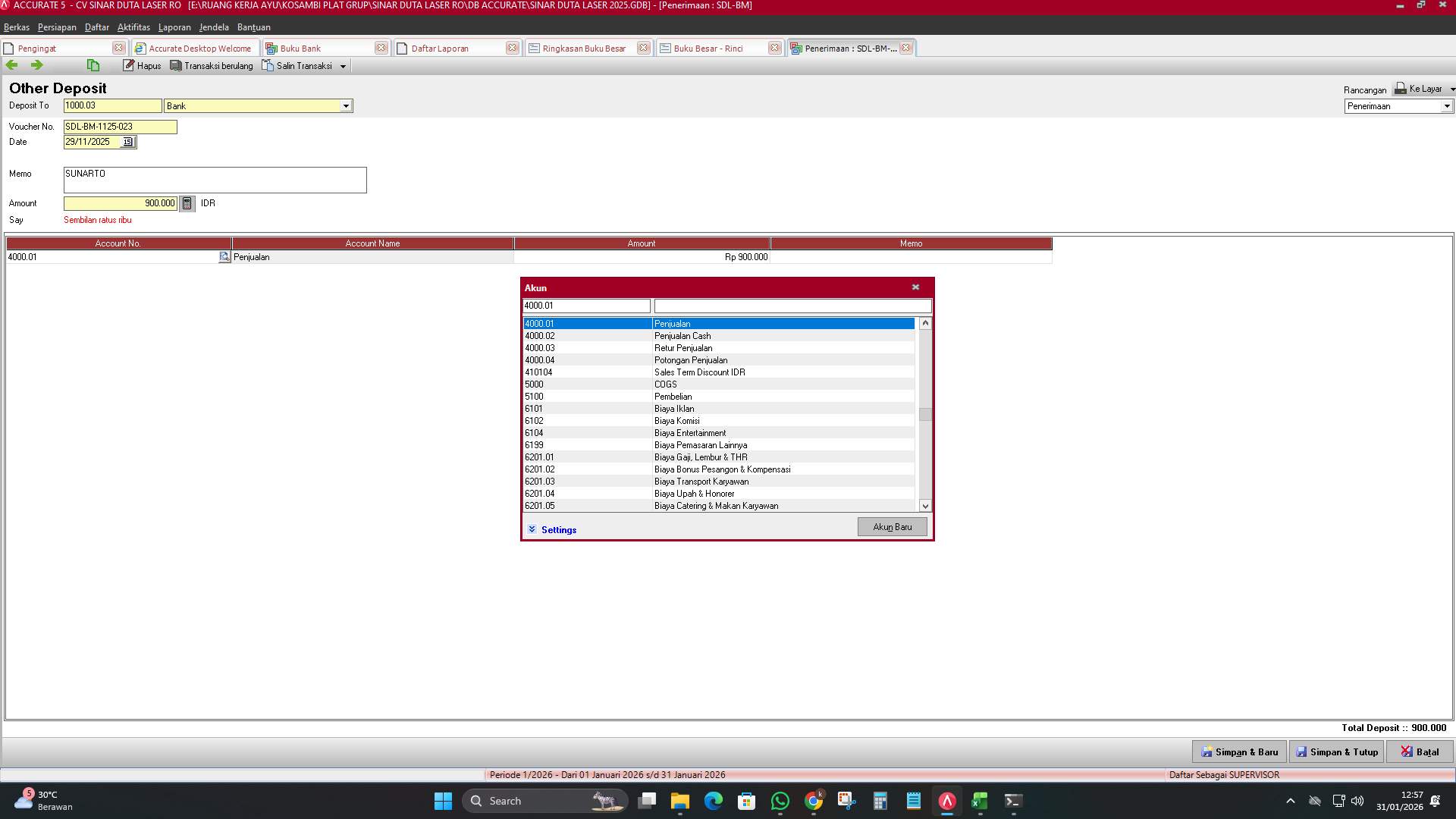1456x819 pixels.
Task: Click the copy transaction icon on the toolbar
Action: [93, 65]
